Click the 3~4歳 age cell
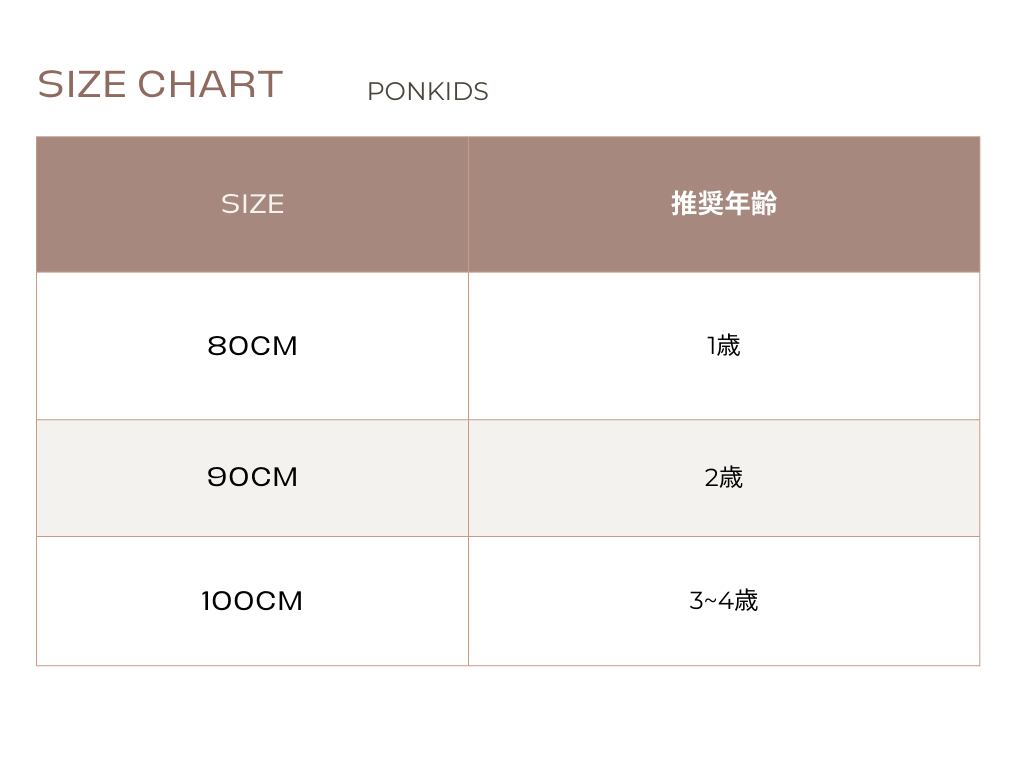The image size is (1024, 768). (724, 601)
